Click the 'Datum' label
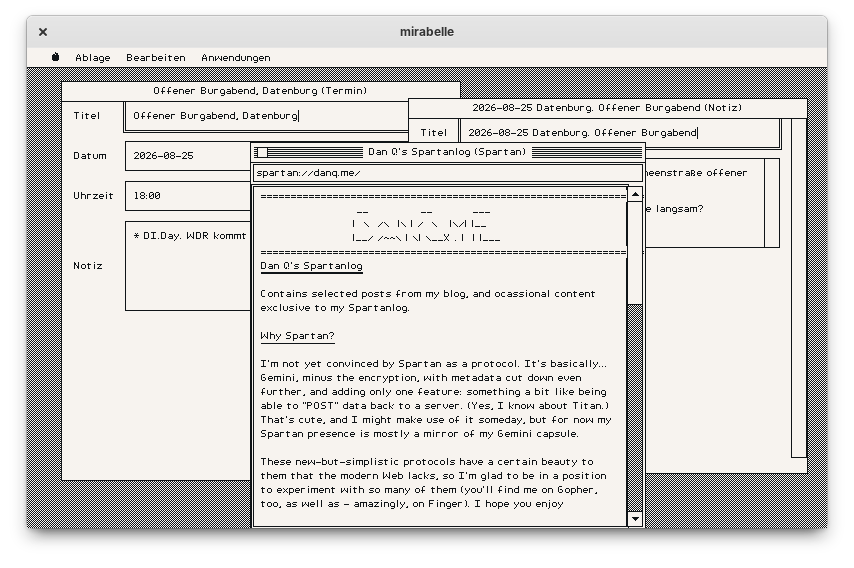This screenshot has height=568, width=854. [90, 156]
